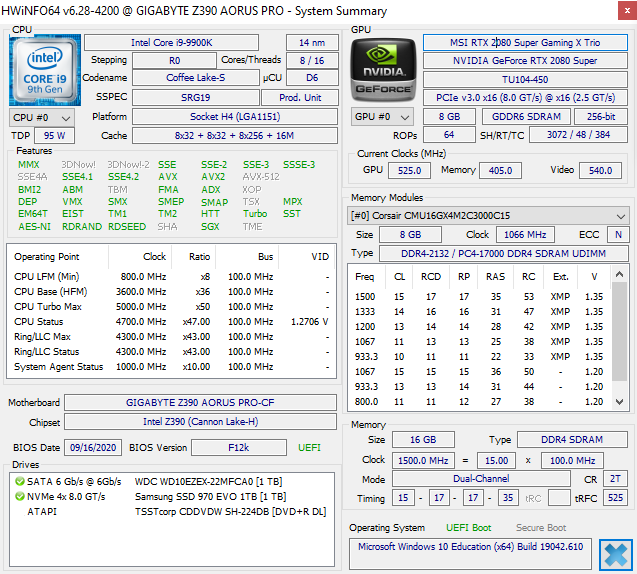Click the 3072 / 48 / 384 shader field

click(578, 135)
